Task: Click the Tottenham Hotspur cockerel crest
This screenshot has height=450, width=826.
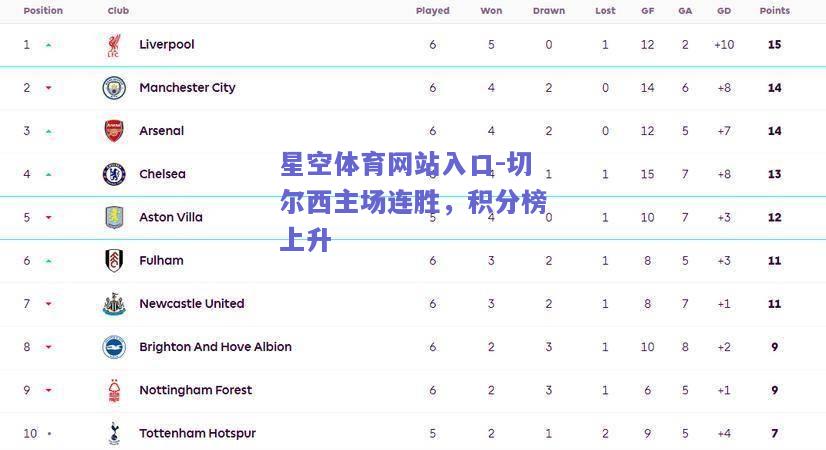Action: 114,433
